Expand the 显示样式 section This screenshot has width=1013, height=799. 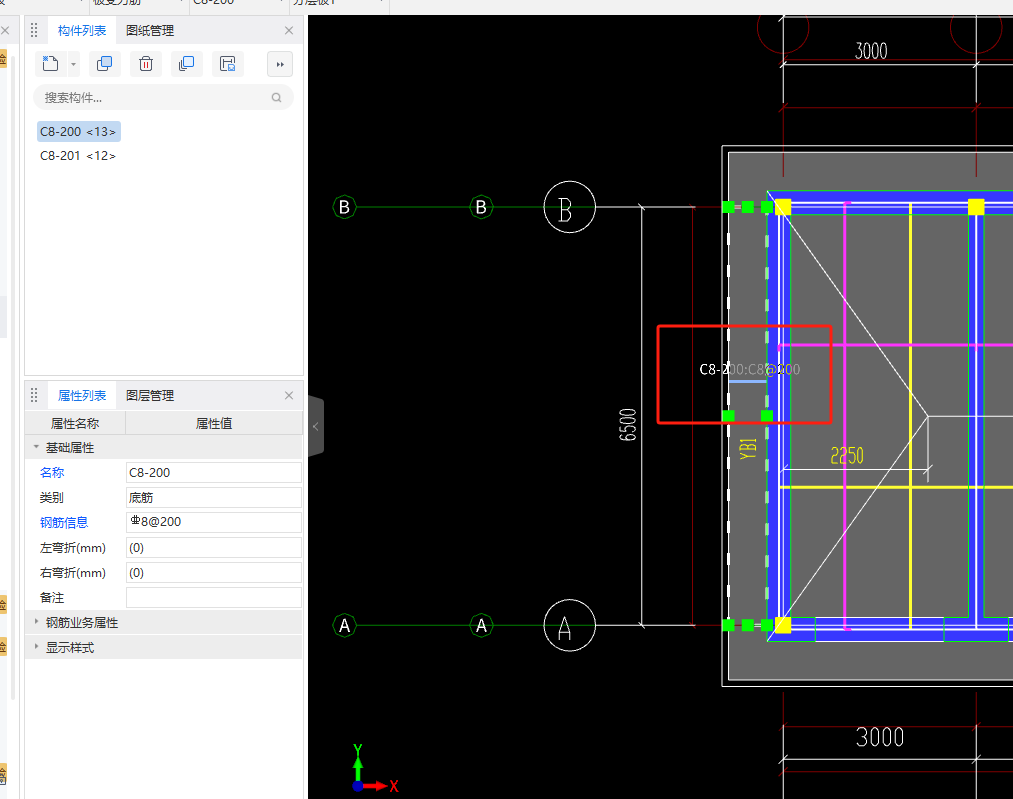[36, 647]
